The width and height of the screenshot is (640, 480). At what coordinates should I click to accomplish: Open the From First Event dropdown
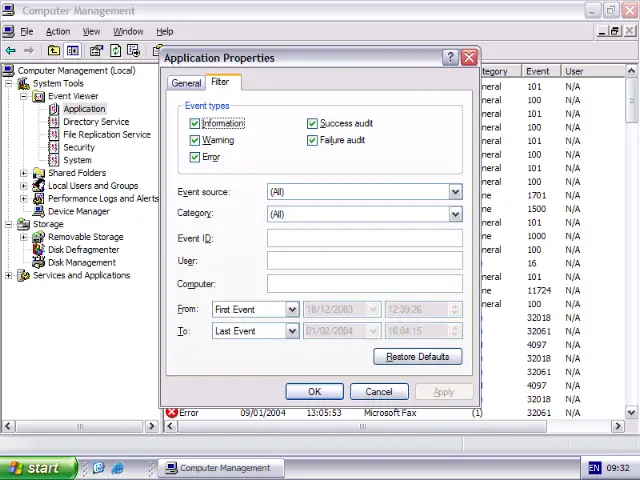pos(292,309)
